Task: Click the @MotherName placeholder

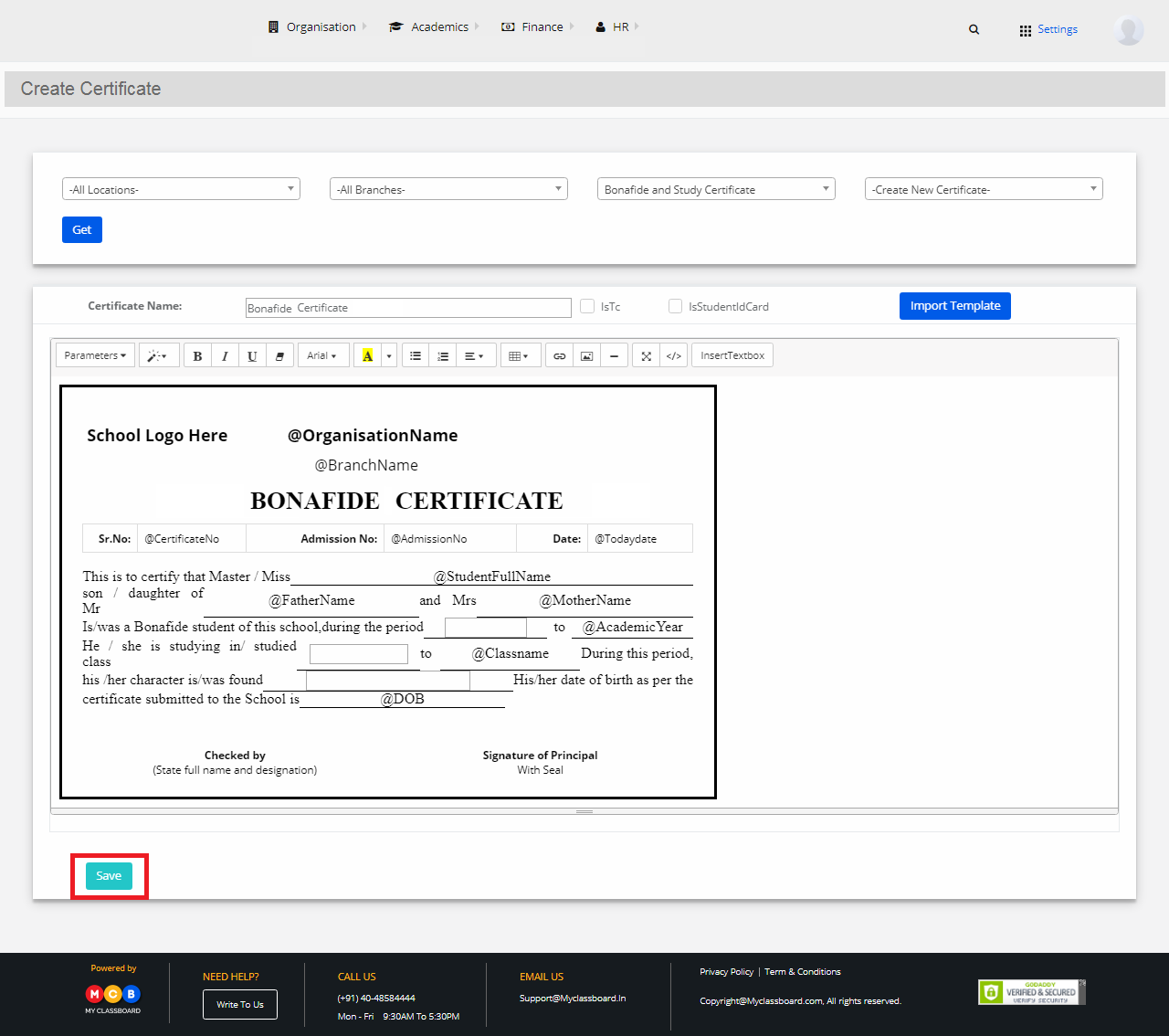Action: [x=585, y=600]
